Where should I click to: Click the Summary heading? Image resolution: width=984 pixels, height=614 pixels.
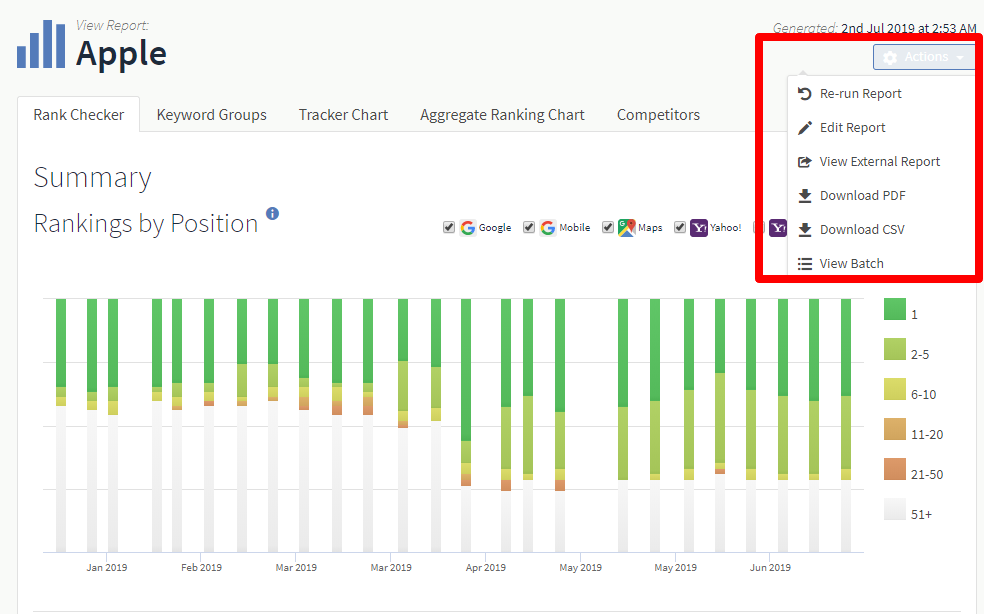click(92, 178)
